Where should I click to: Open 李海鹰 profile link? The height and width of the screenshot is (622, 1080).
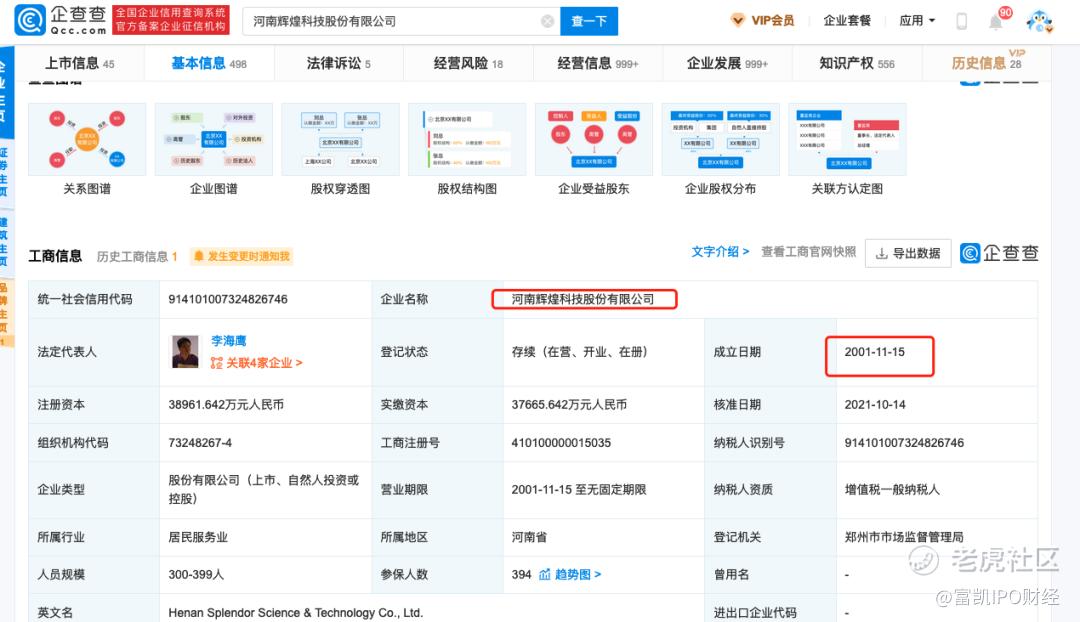click(228, 341)
